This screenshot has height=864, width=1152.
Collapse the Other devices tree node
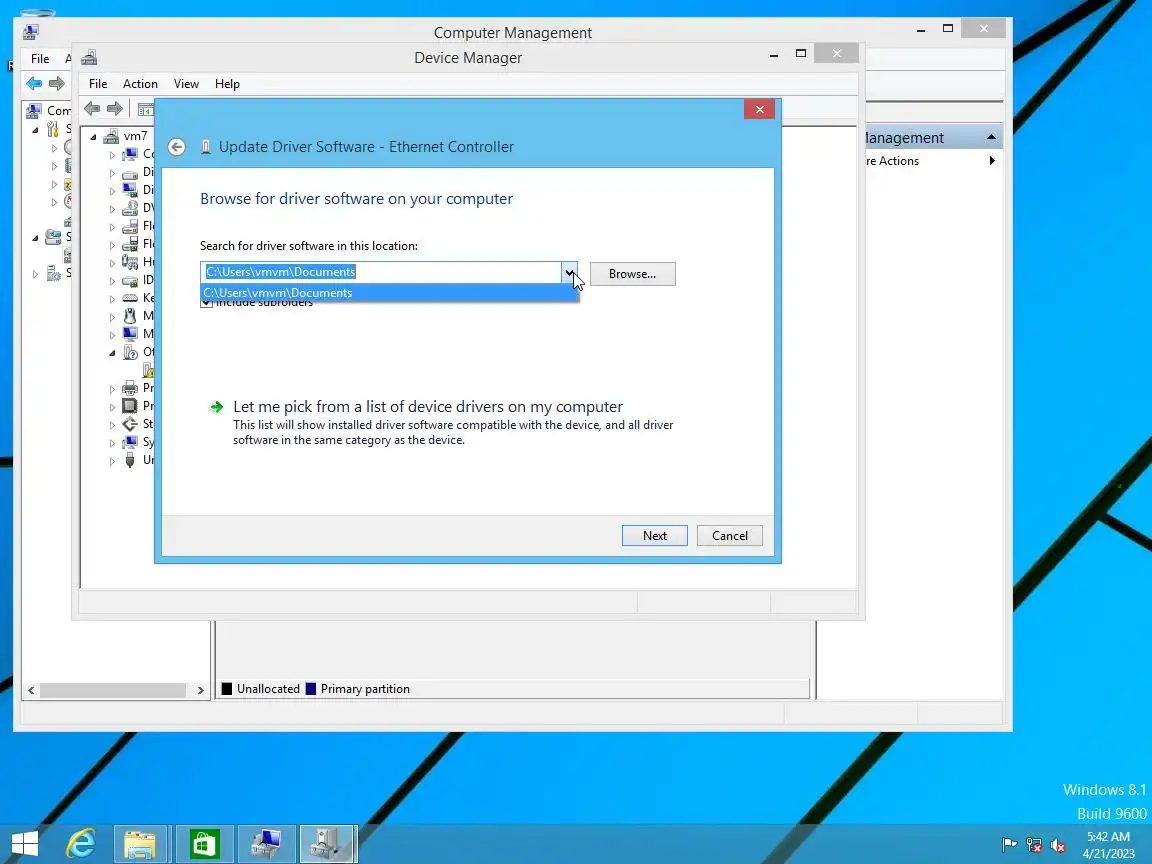112,353
